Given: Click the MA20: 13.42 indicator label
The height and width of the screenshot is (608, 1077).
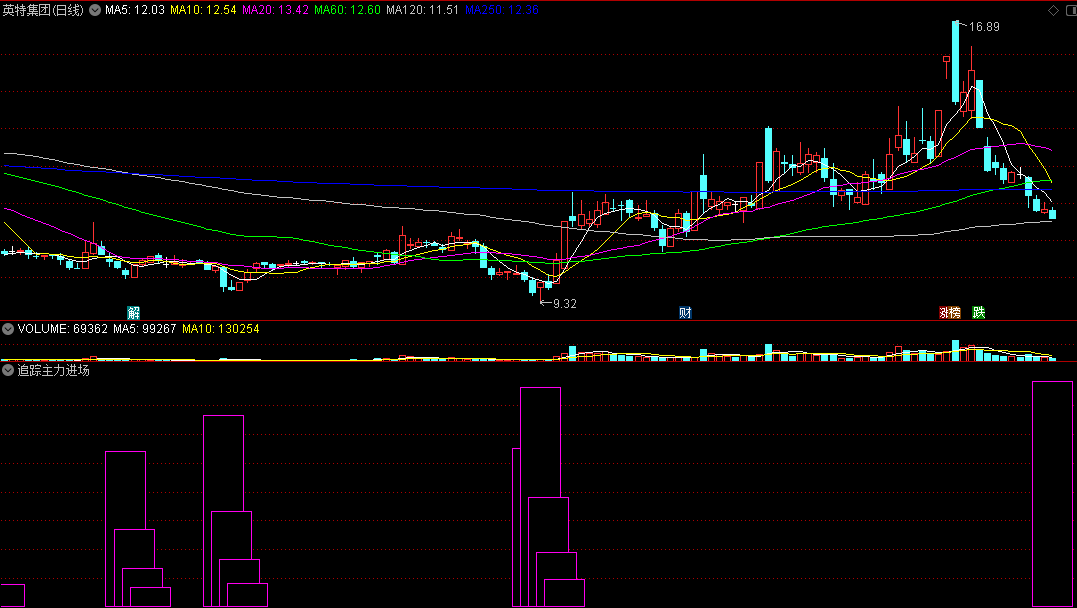Looking at the screenshot, I should (x=275, y=10).
